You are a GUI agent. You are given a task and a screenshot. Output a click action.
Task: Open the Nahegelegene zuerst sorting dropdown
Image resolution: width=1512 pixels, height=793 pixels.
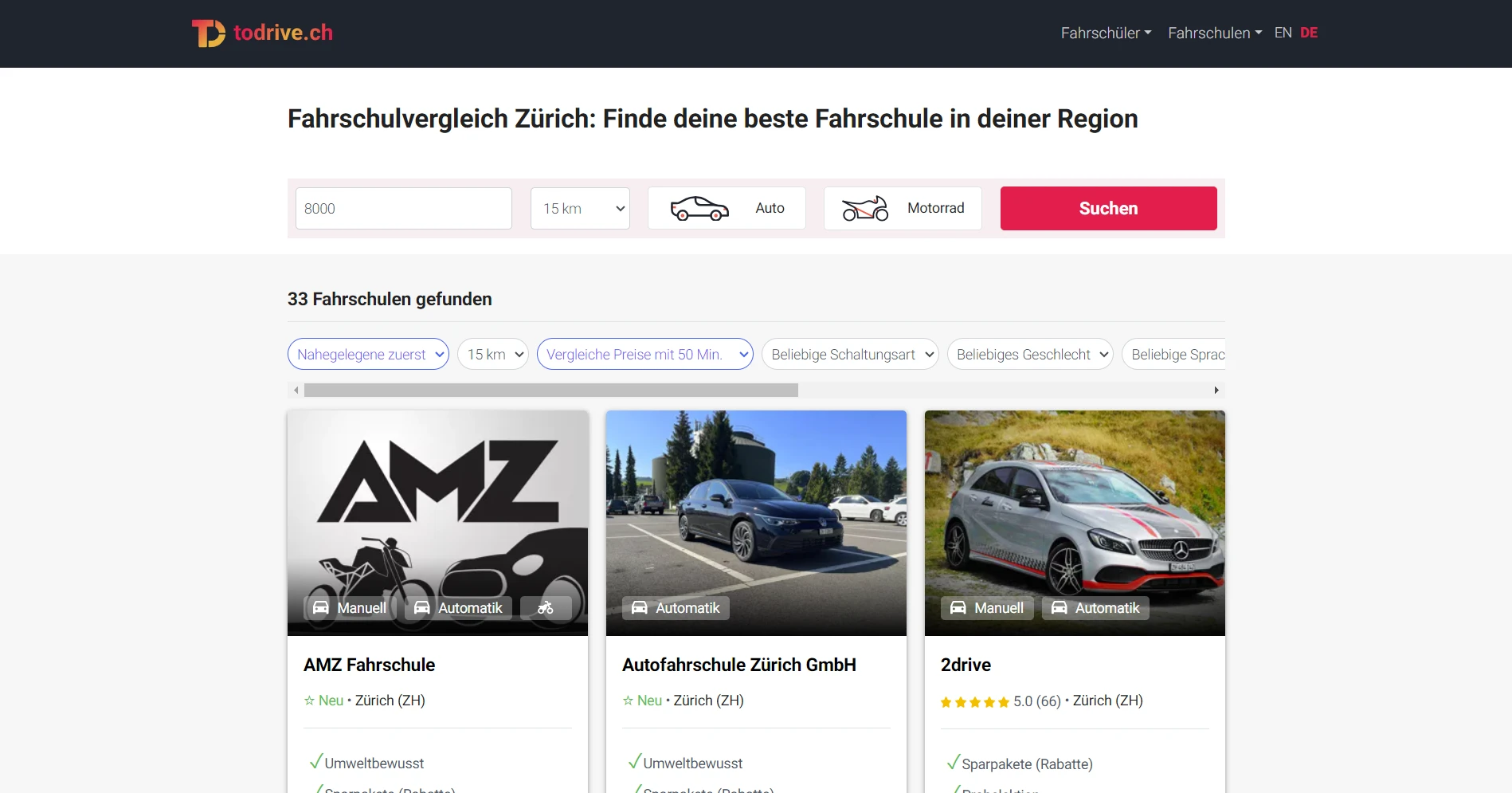[368, 355]
